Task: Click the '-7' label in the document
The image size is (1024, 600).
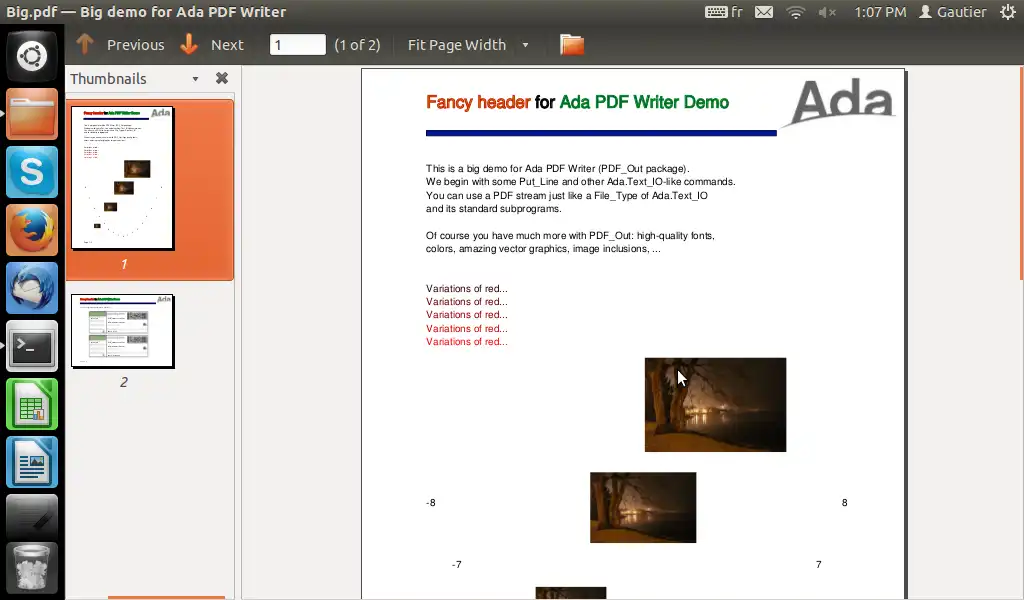Action: [456, 564]
